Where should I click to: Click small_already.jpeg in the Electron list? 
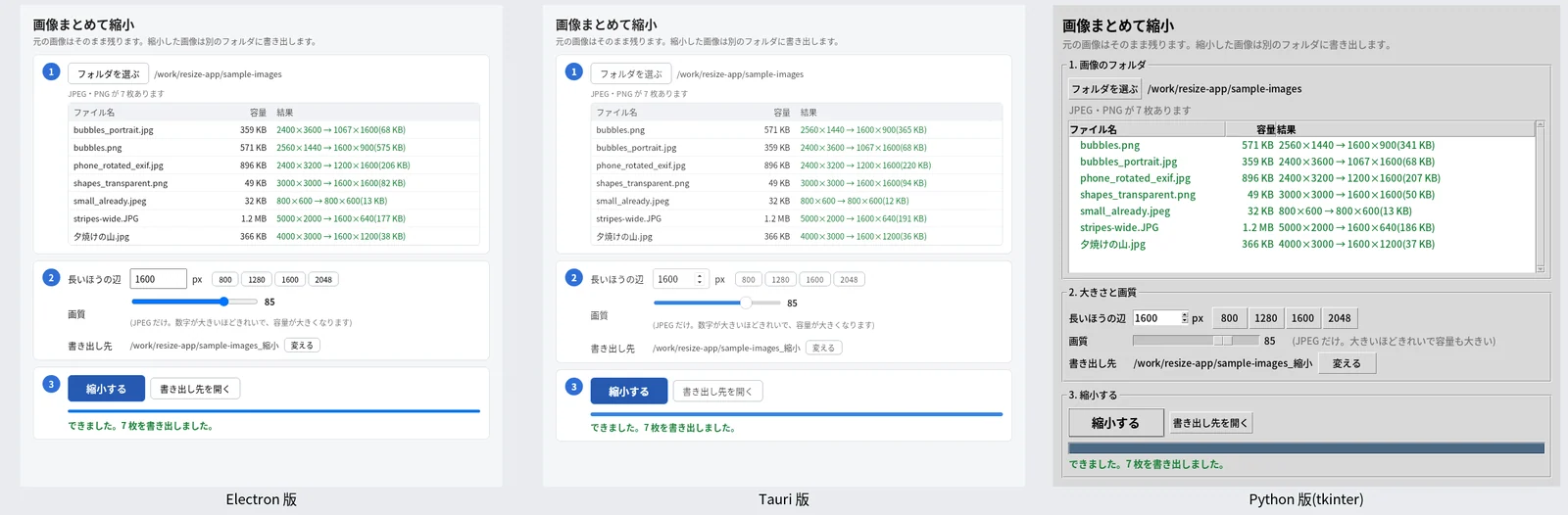(x=274, y=201)
